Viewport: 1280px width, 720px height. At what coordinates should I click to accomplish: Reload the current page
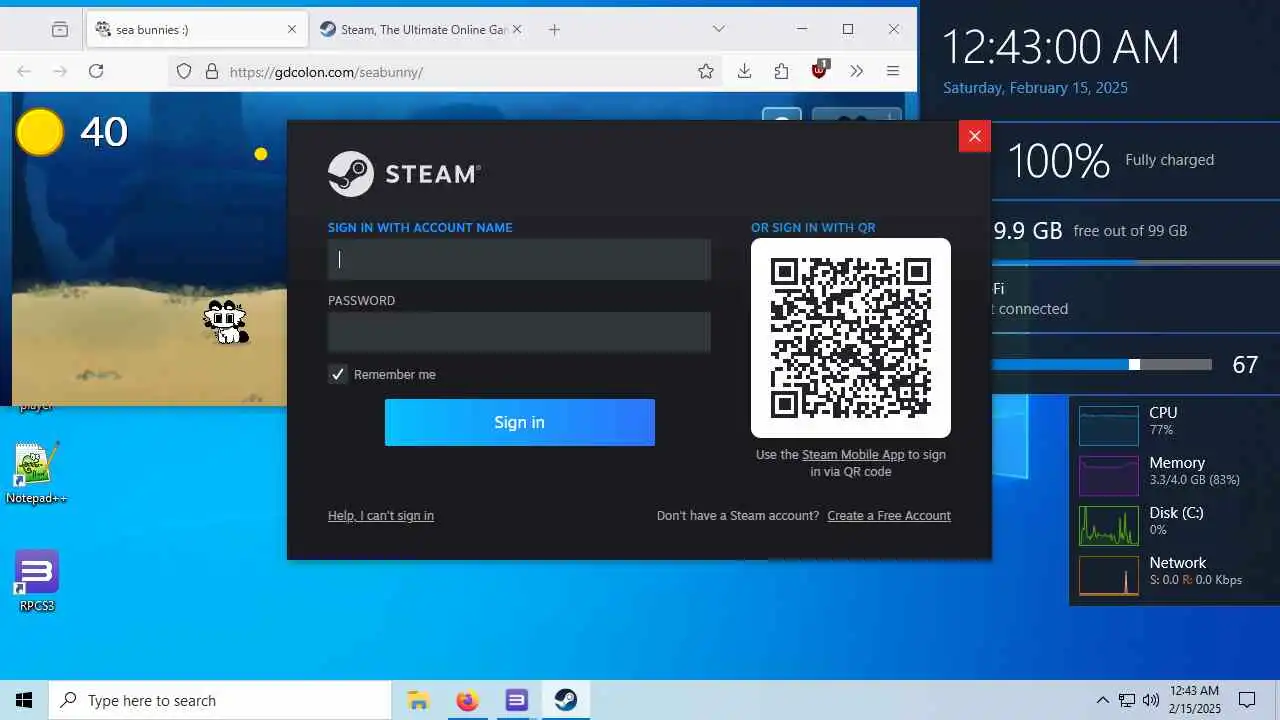click(x=96, y=71)
